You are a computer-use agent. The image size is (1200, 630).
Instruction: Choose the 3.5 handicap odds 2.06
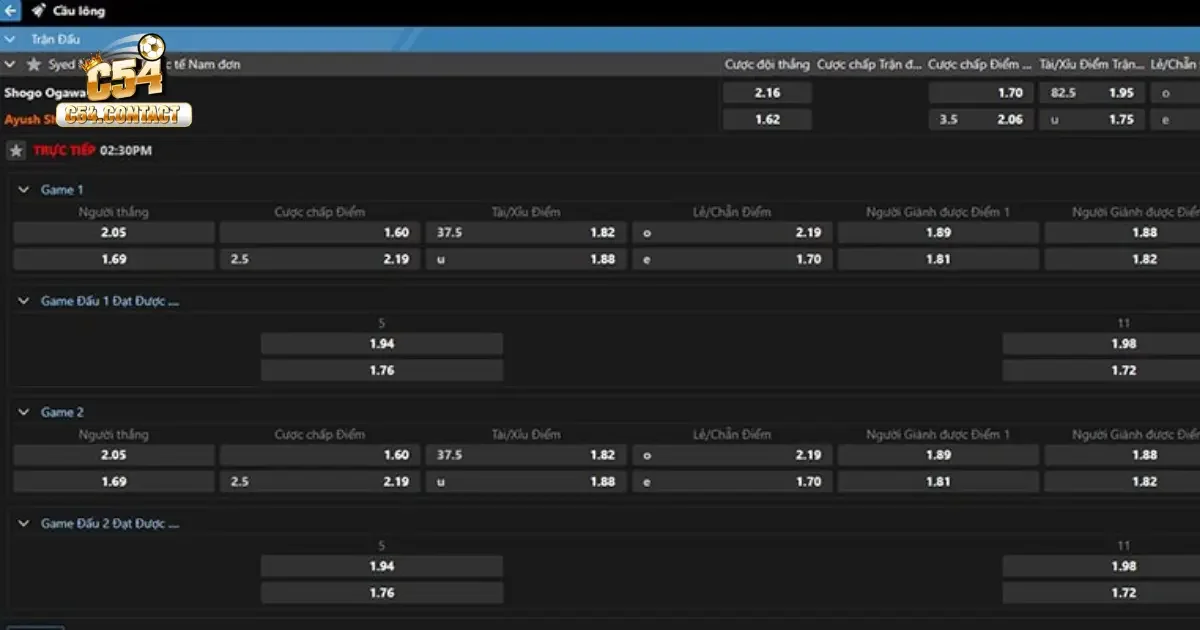point(981,119)
